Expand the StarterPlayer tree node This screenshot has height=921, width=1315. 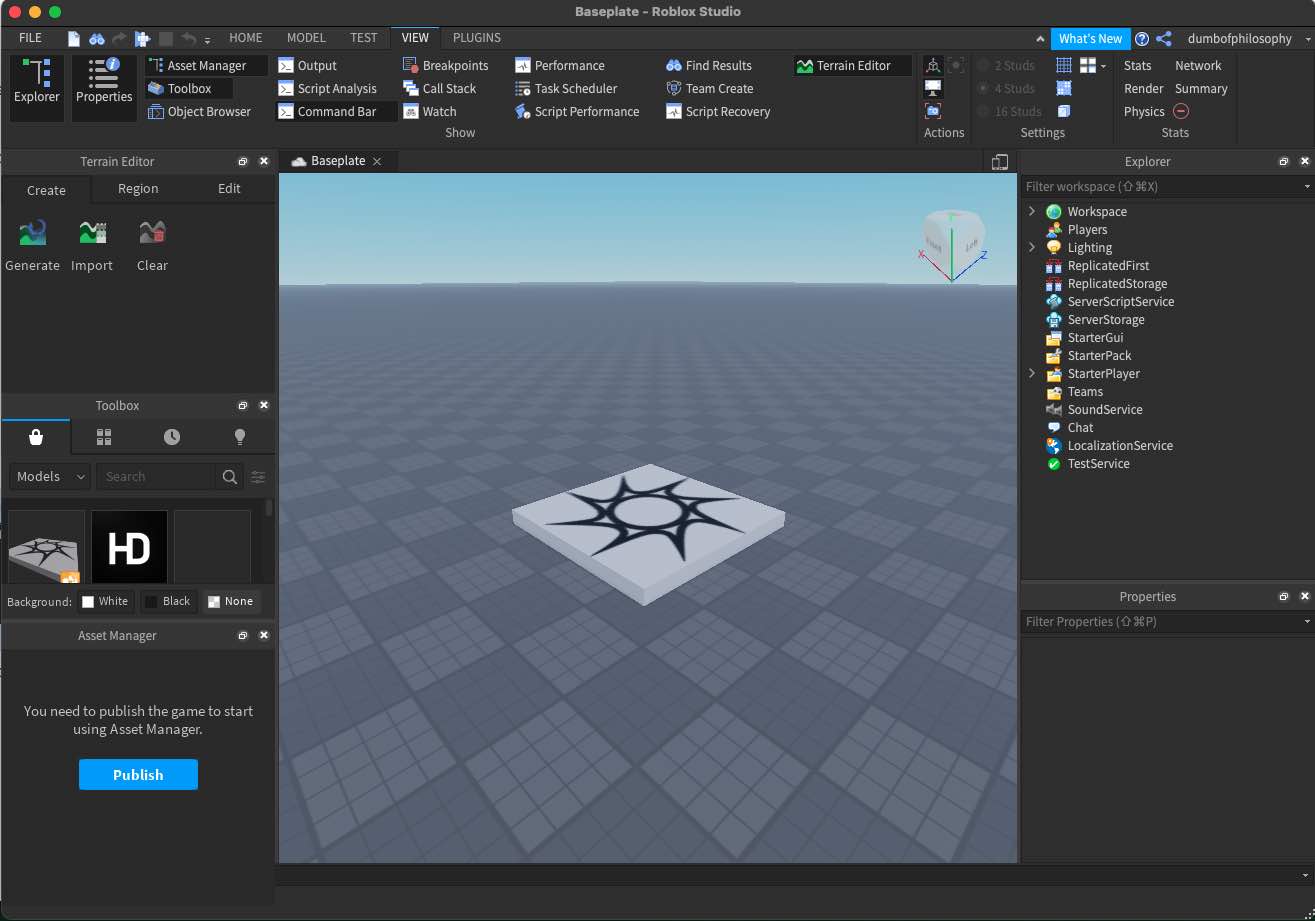click(1032, 374)
